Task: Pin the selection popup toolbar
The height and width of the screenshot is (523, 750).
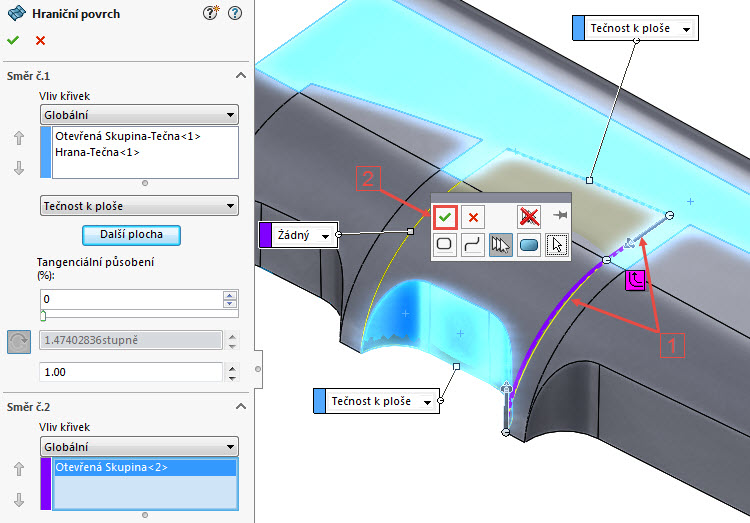Action: 560,215
